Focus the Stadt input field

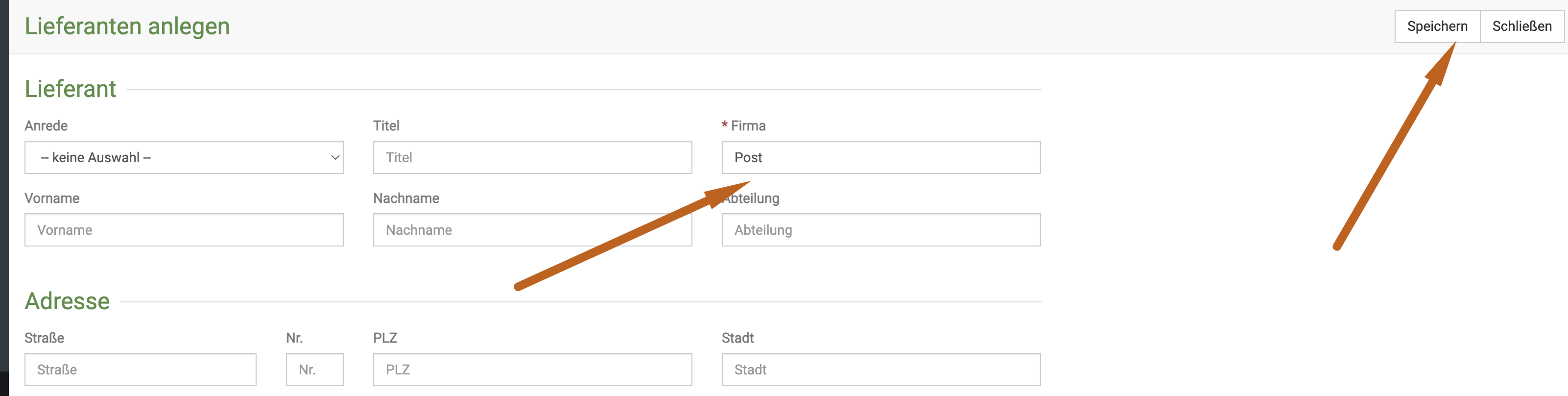coord(881,369)
